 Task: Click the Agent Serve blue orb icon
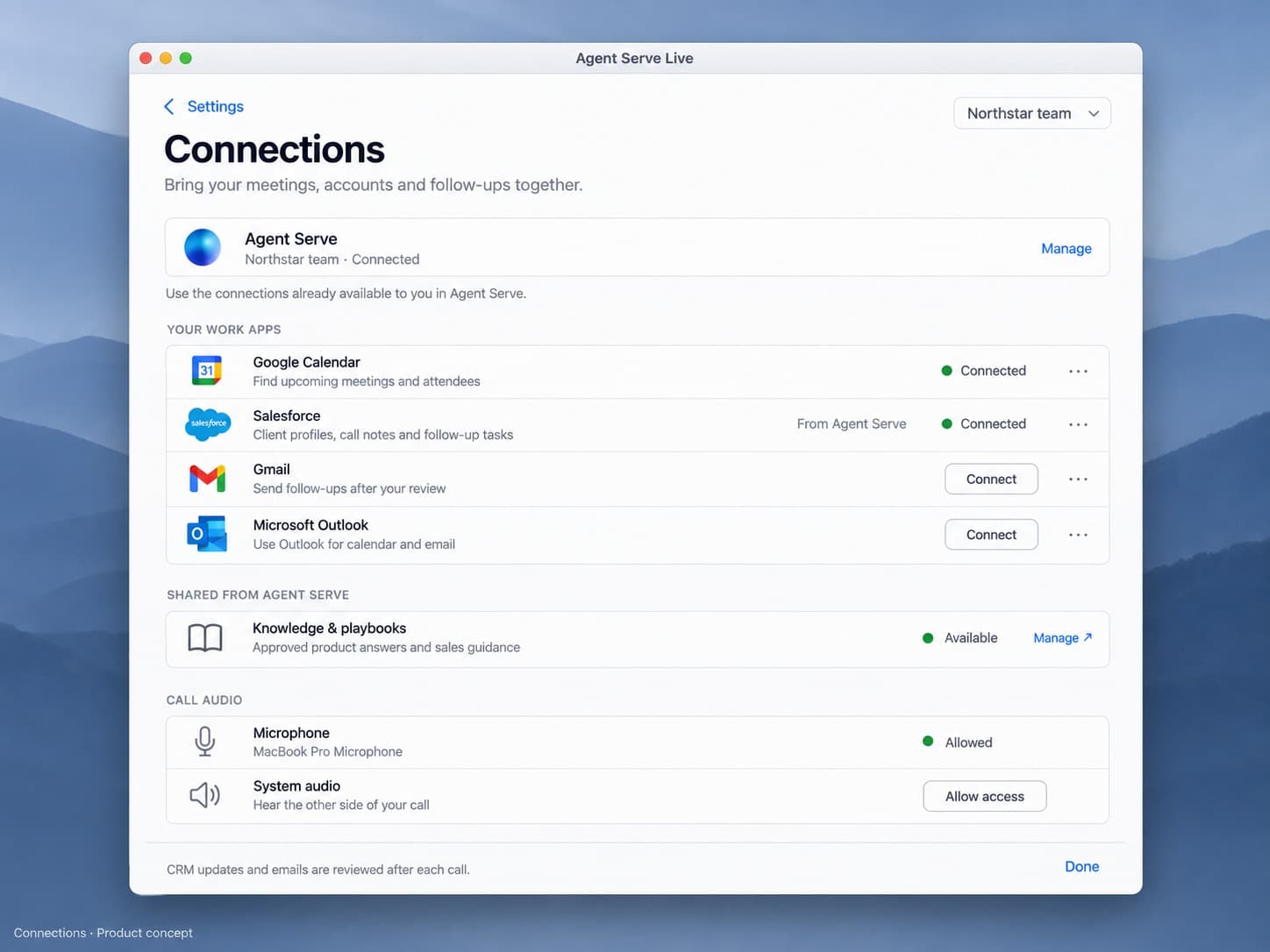click(203, 247)
